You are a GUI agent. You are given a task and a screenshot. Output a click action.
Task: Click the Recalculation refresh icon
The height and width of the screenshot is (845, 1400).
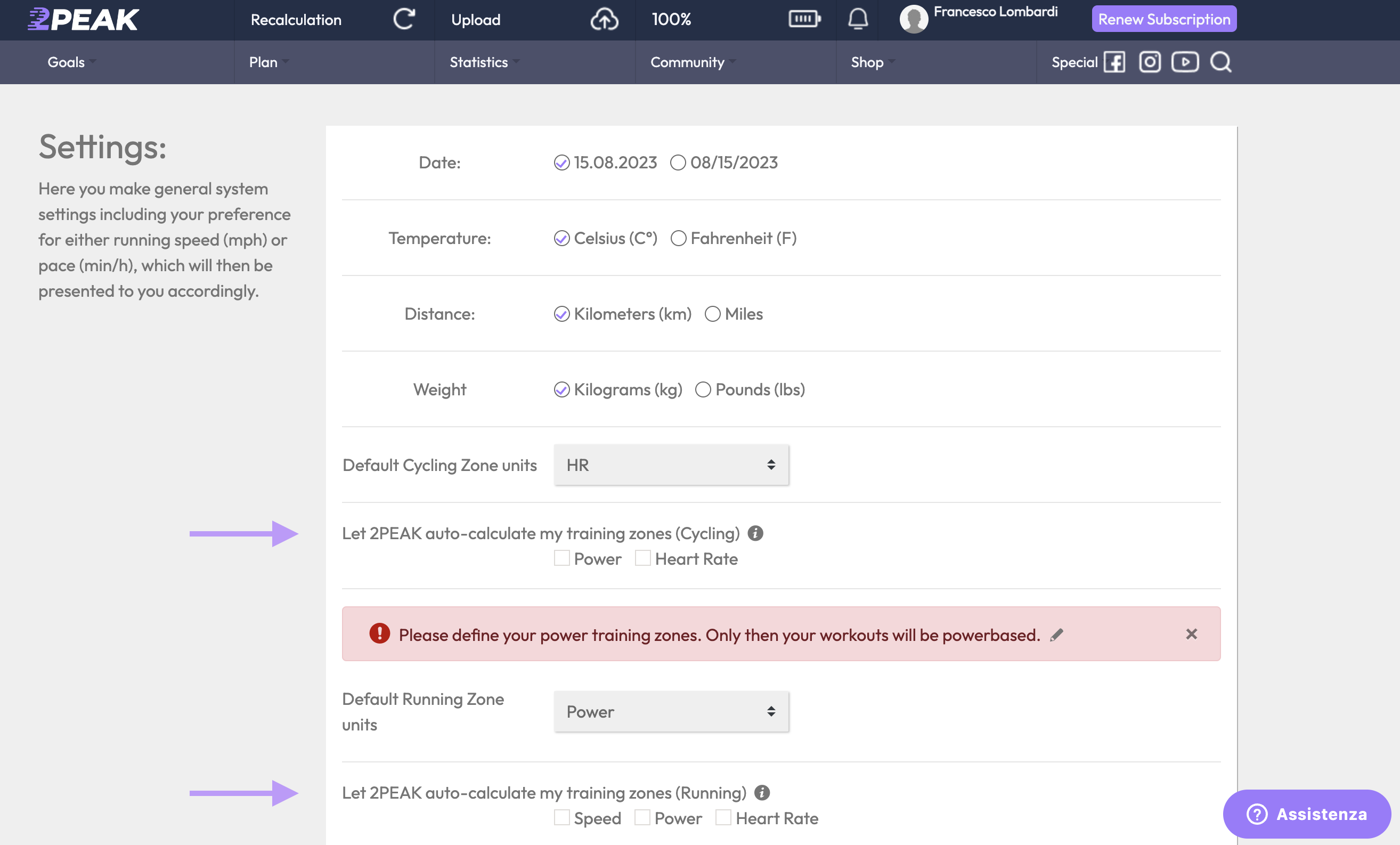[x=404, y=19]
